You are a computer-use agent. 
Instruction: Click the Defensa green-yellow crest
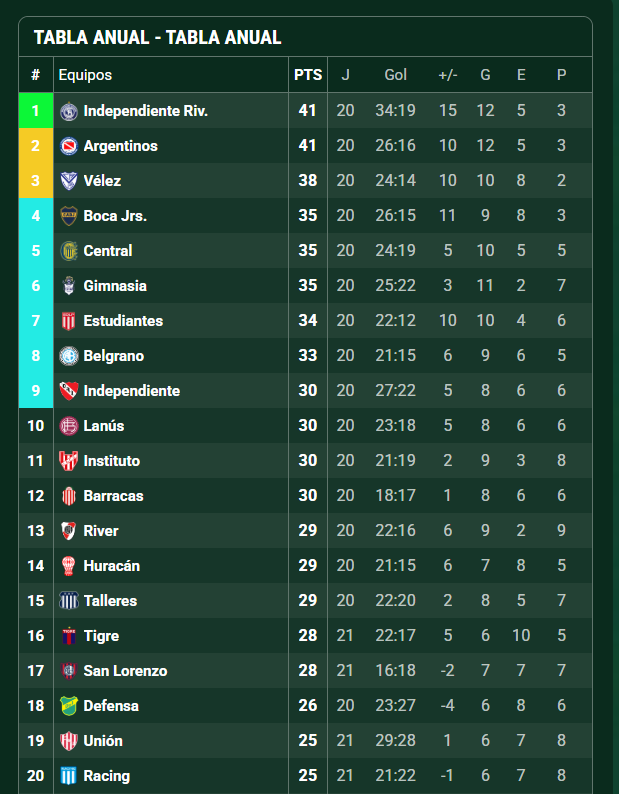click(68, 706)
